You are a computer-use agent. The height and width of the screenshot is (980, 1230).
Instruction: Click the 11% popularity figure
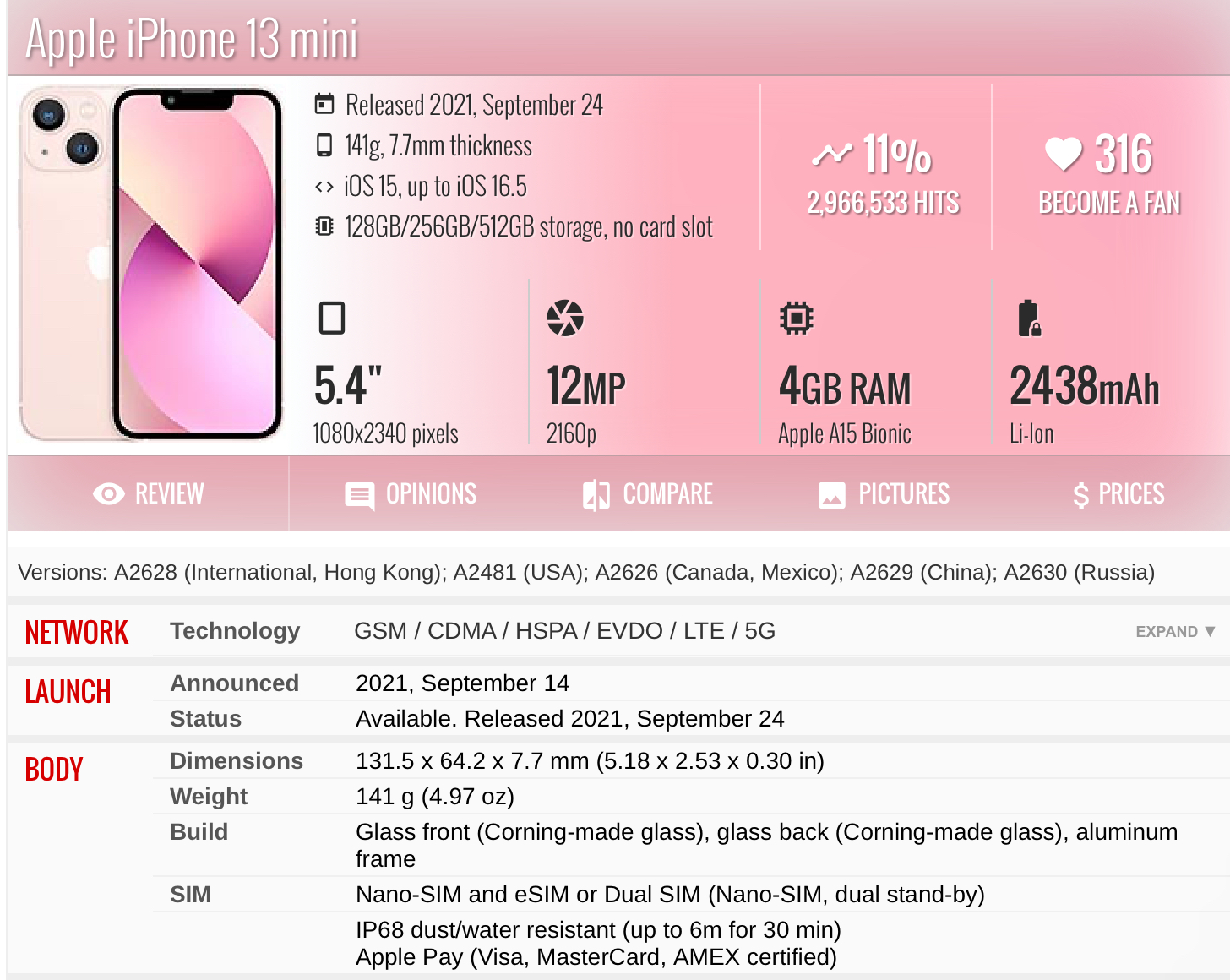tap(897, 155)
